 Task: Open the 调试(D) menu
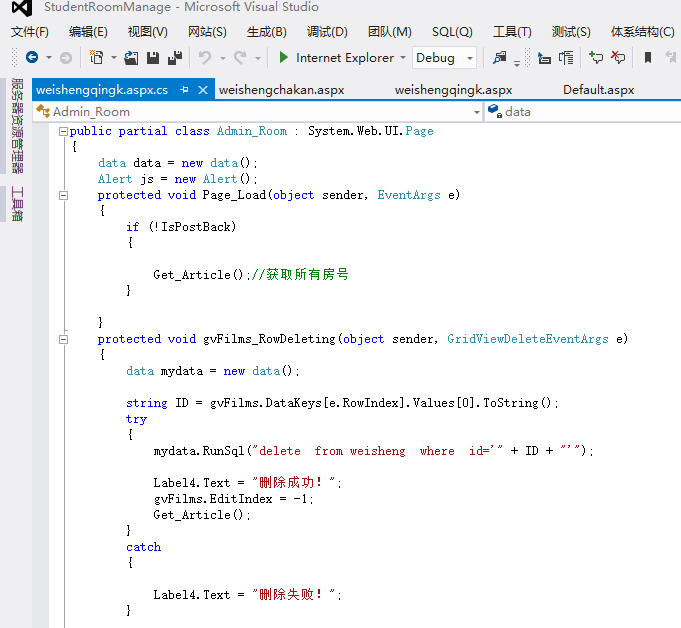click(327, 32)
